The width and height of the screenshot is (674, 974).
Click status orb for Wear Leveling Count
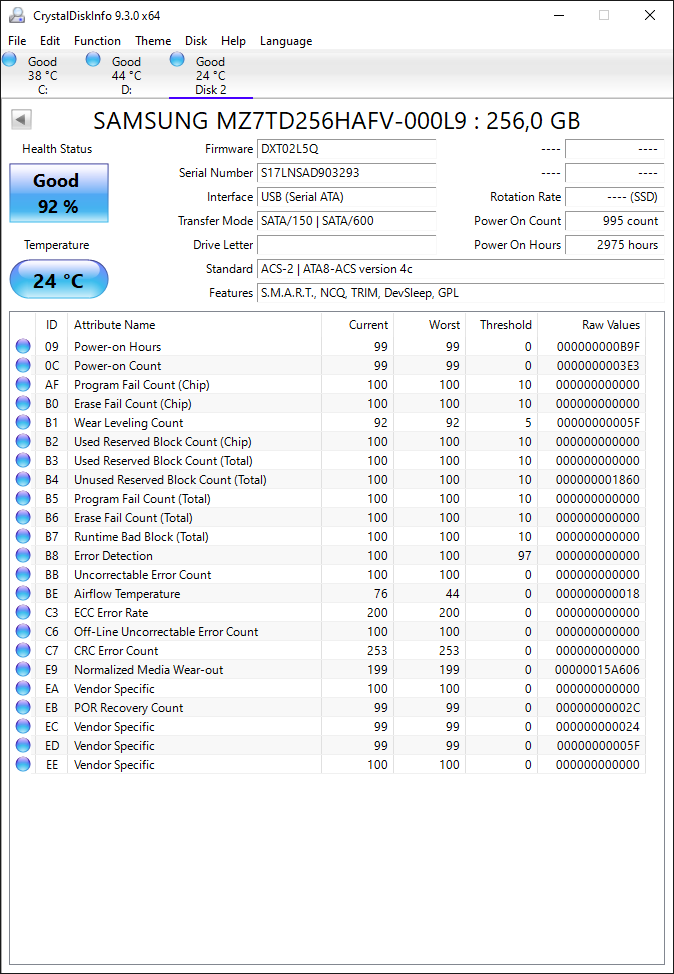tap(23, 422)
